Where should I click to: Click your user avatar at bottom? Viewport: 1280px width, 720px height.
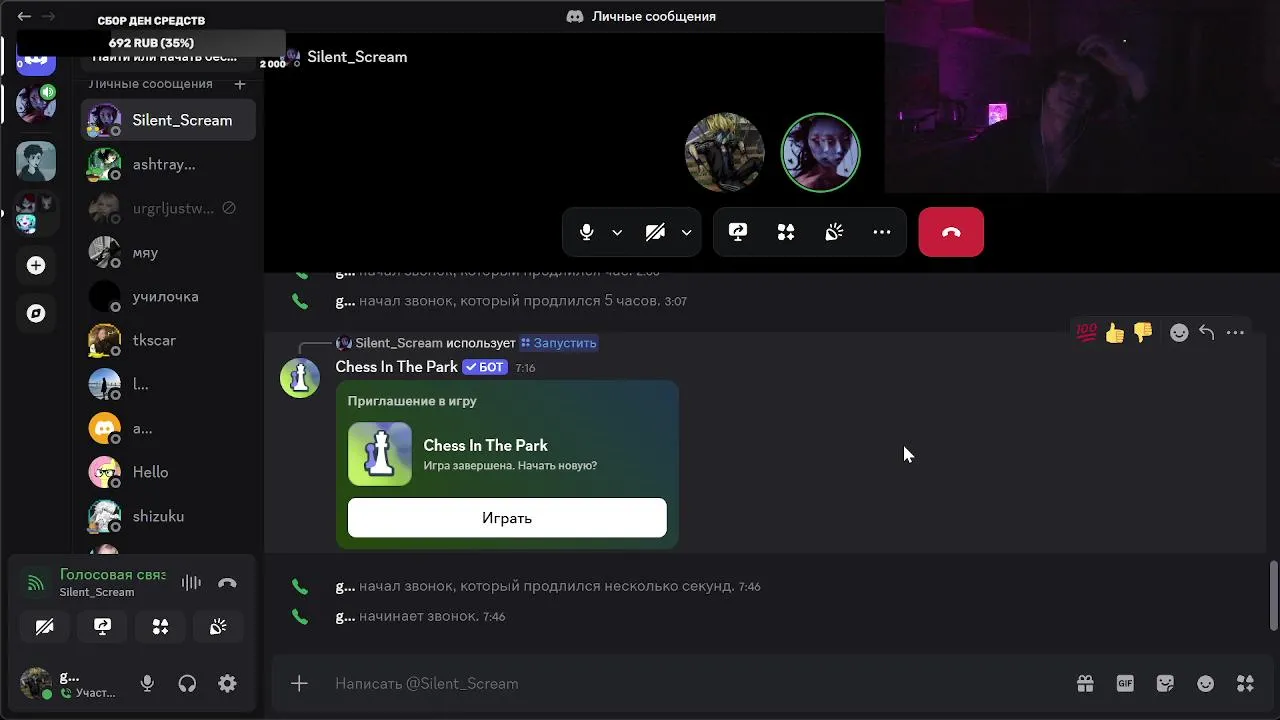coord(36,684)
